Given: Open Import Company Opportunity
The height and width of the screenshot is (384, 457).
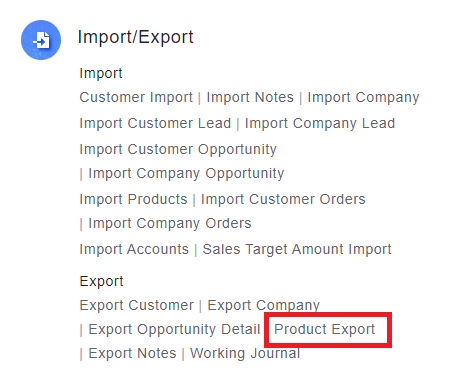Looking at the screenshot, I should (186, 173).
